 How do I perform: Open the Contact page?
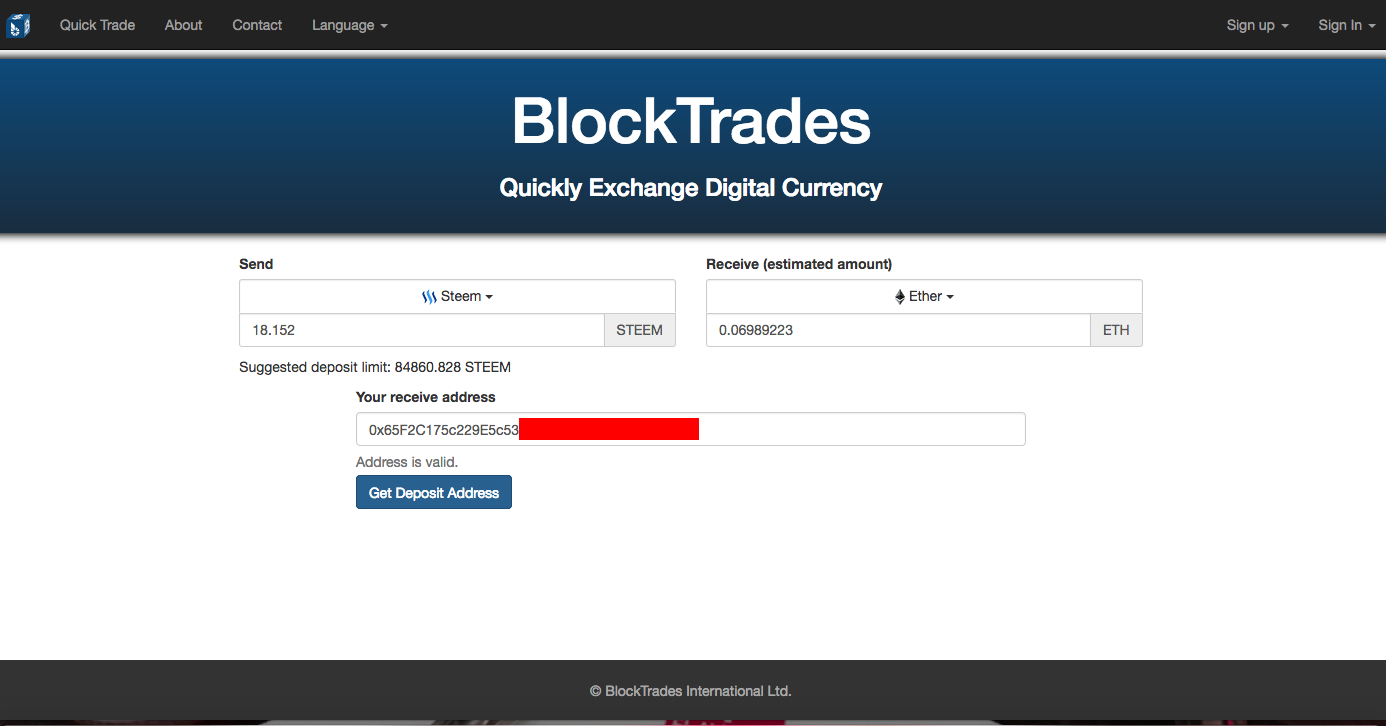click(x=257, y=25)
